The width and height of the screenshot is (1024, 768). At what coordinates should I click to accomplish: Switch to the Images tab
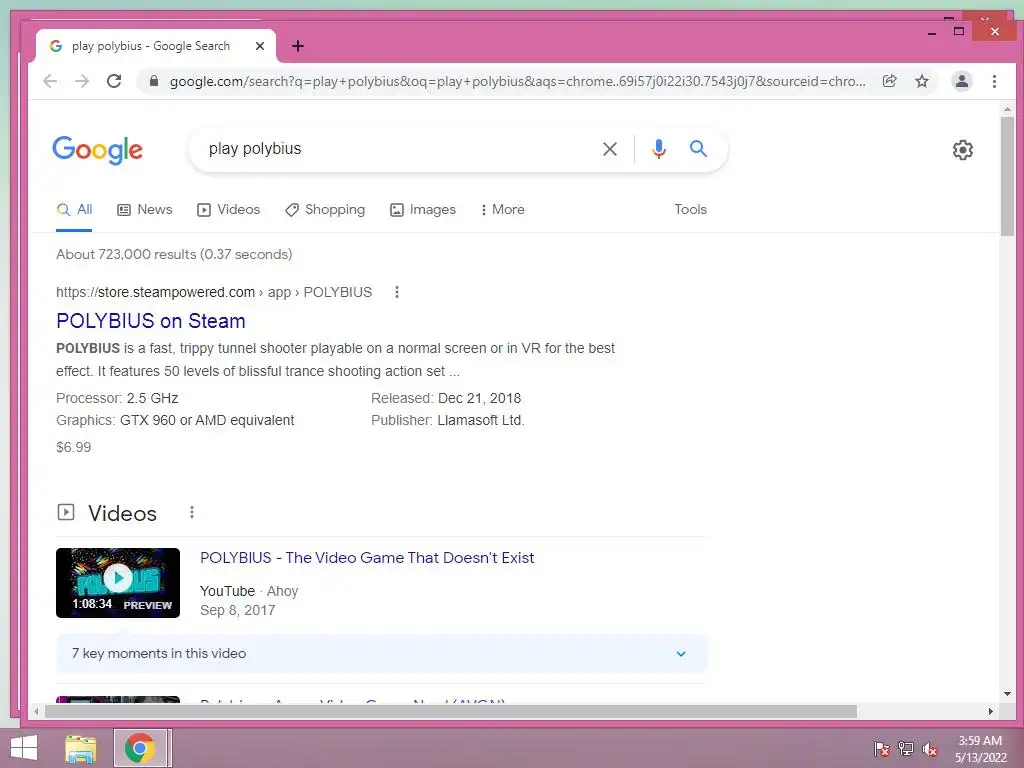[x=423, y=210]
